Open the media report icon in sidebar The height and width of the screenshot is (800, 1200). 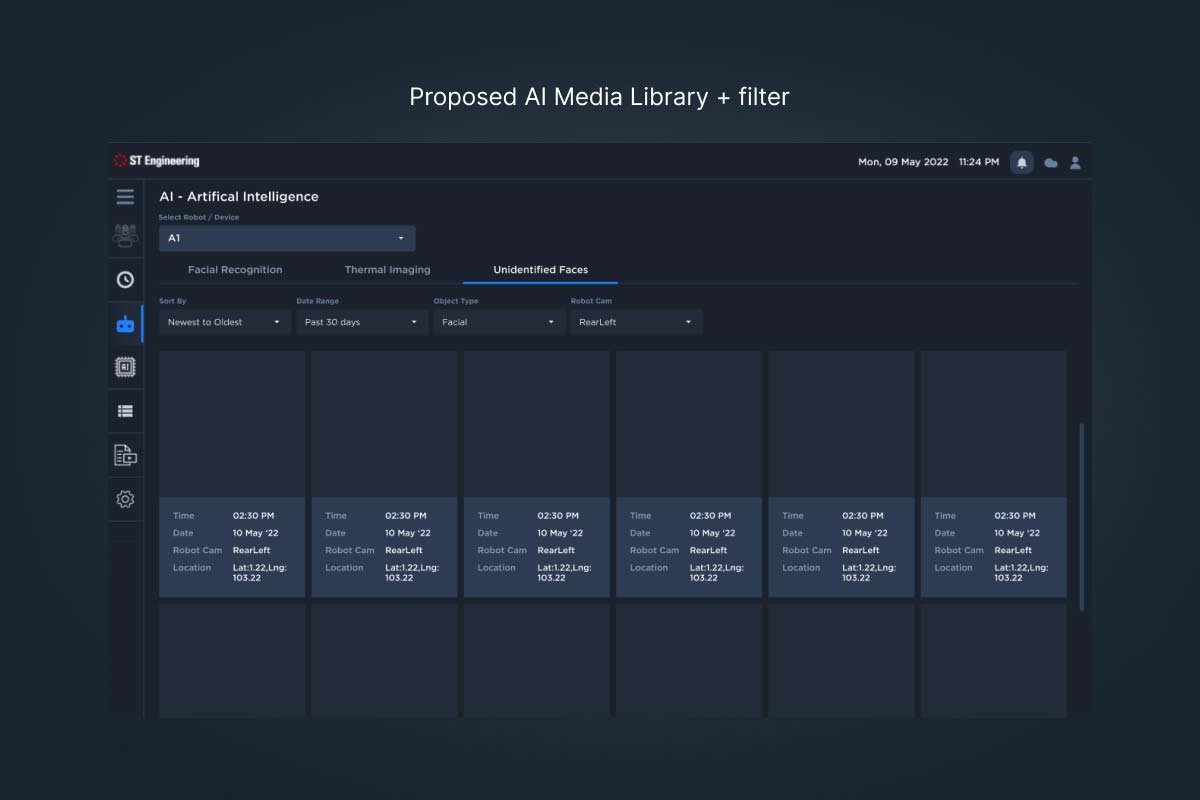click(x=125, y=456)
